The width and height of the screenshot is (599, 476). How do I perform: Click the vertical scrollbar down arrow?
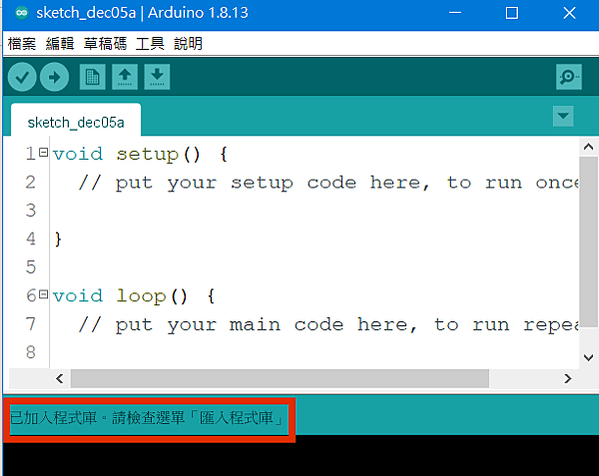point(589,358)
